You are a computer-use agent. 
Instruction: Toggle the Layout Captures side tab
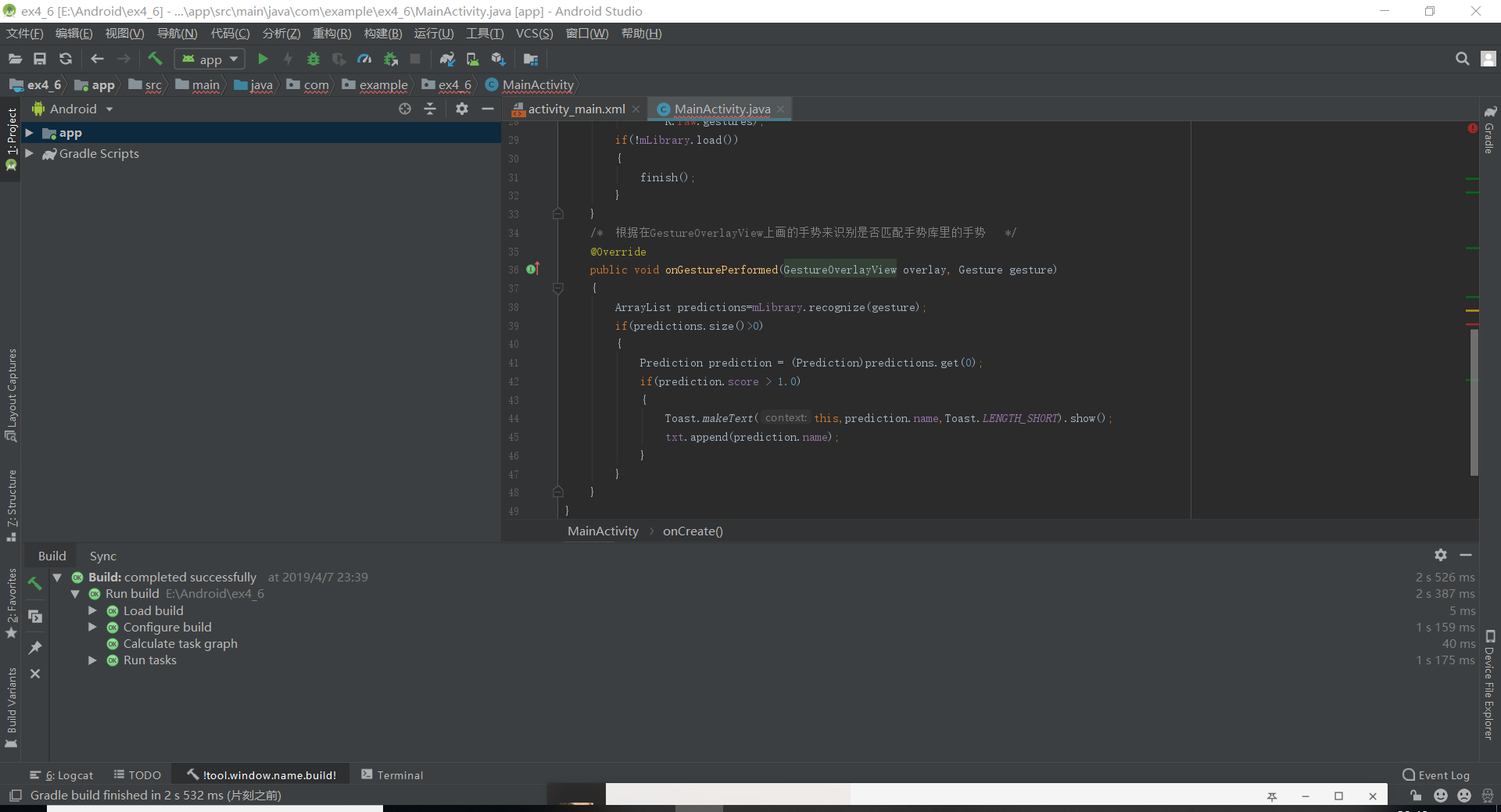[x=11, y=395]
